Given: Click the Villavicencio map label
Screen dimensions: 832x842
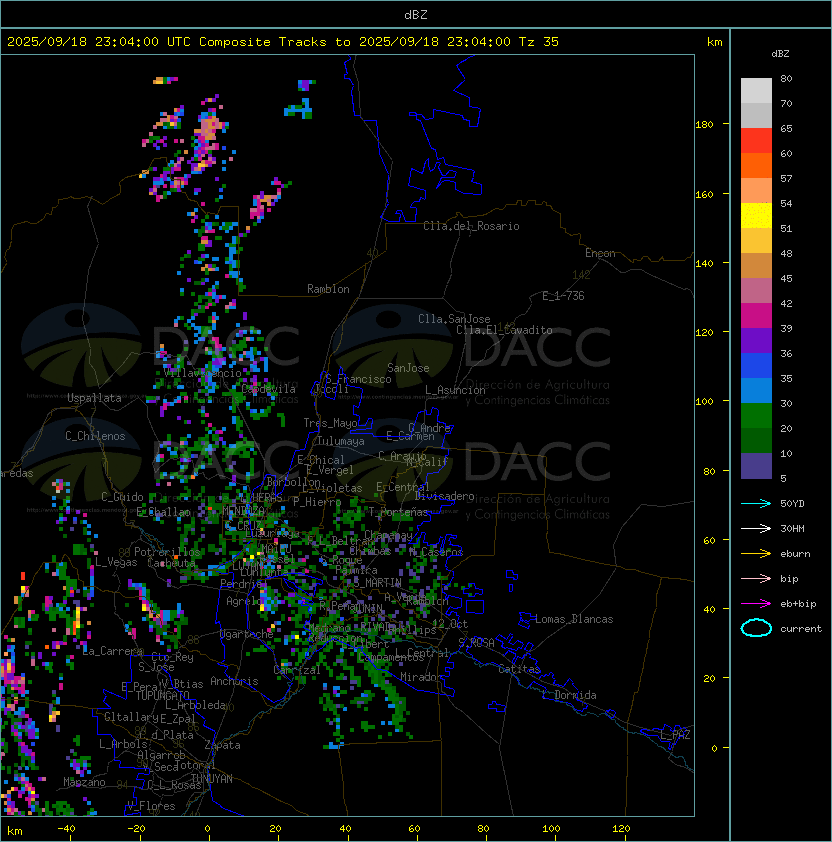Looking at the screenshot, I should 202,373.
